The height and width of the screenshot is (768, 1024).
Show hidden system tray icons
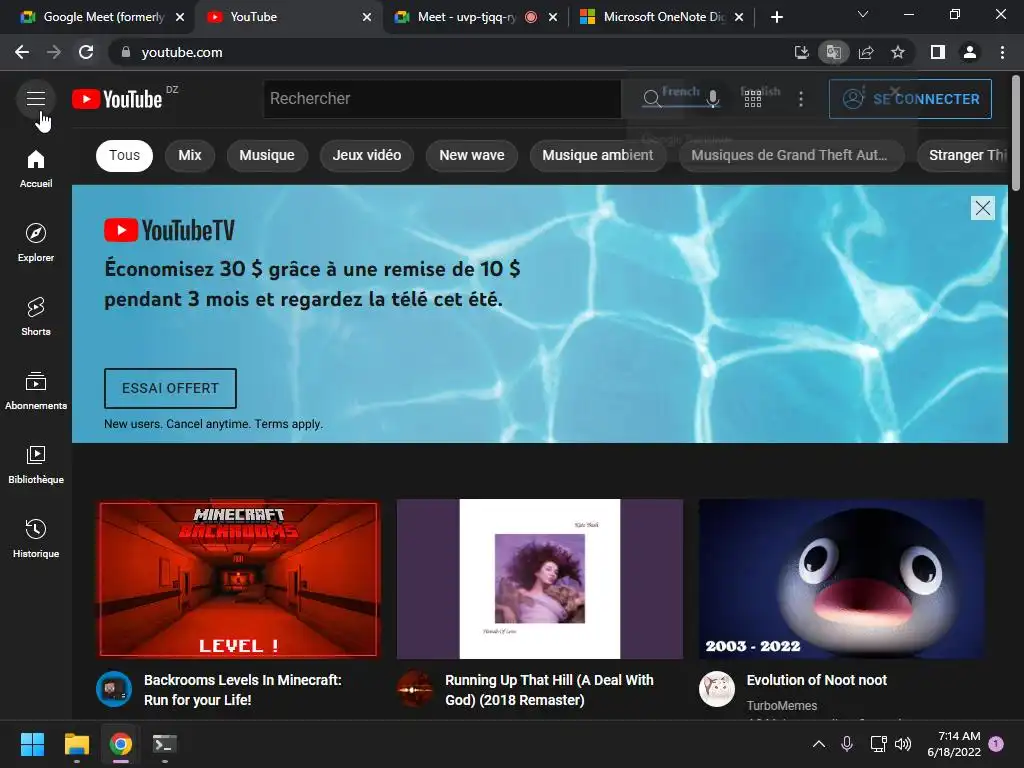pos(818,744)
